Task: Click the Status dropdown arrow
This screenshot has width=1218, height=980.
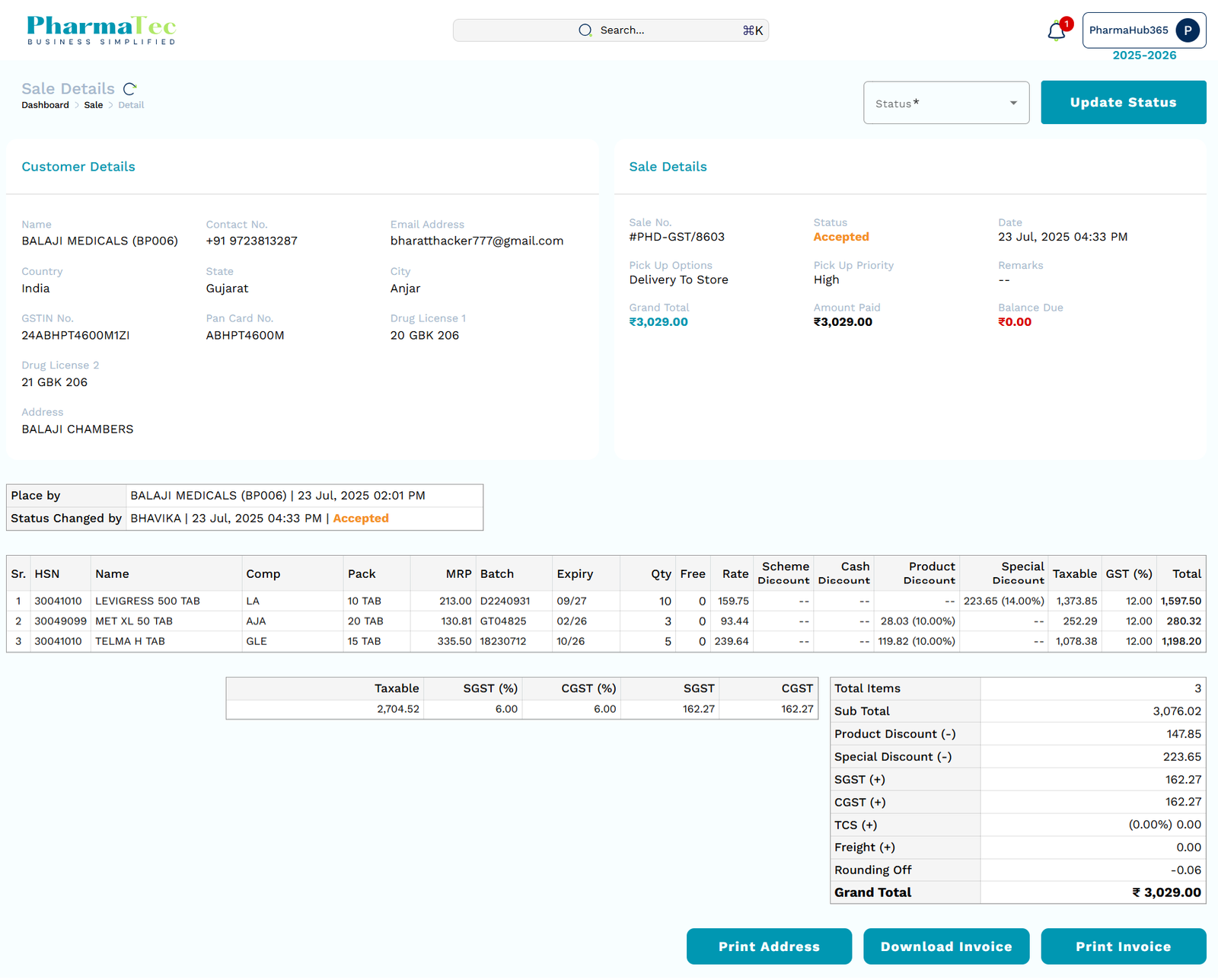Action: [x=1013, y=104]
